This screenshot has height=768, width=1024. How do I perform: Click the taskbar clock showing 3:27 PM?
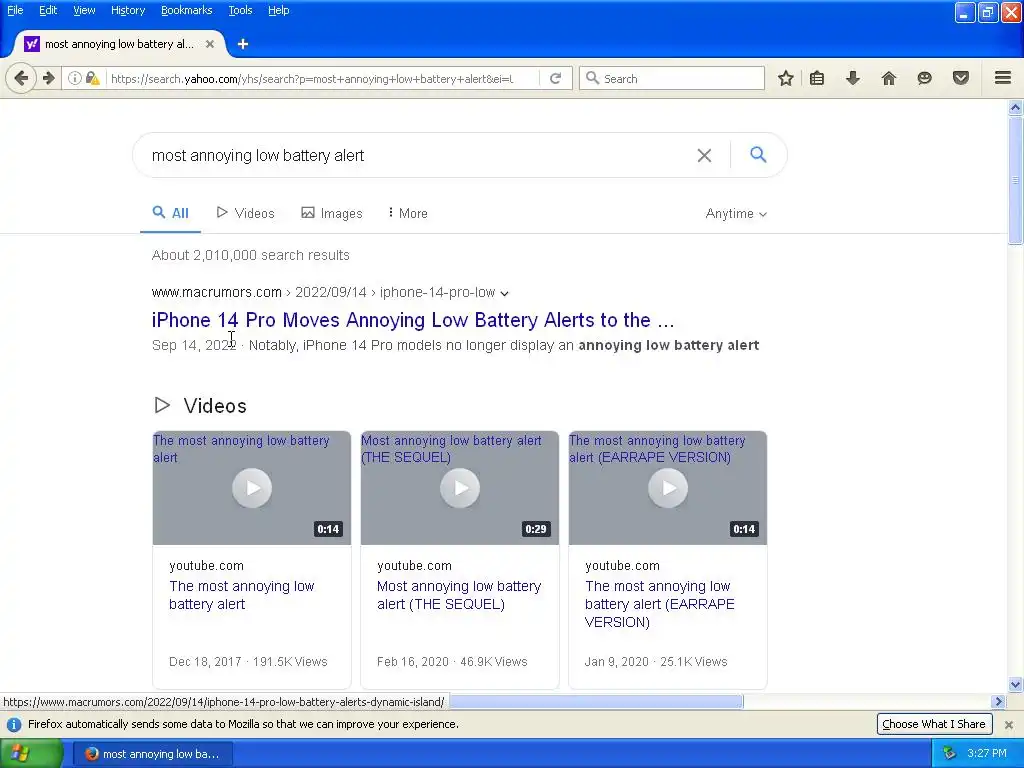point(987,754)
